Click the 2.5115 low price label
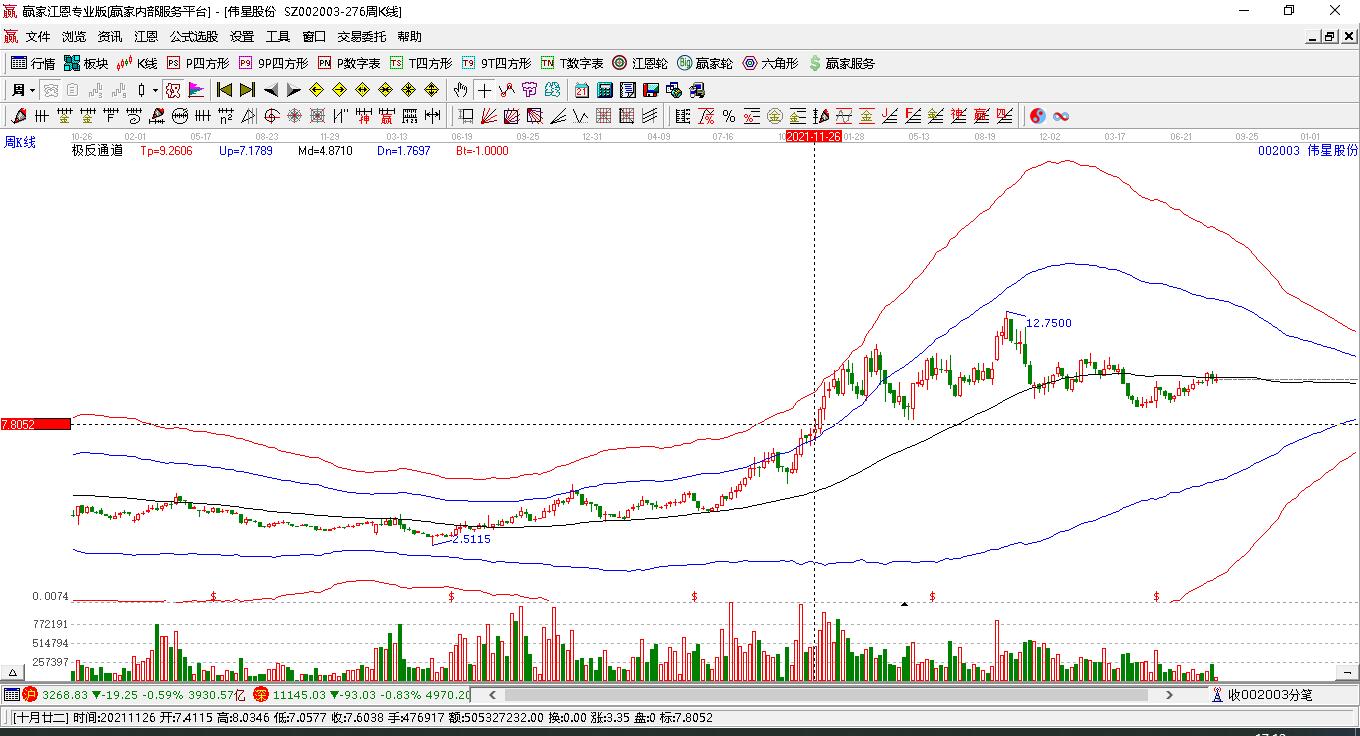The image size is (1360, 736). tap(471, 539)
